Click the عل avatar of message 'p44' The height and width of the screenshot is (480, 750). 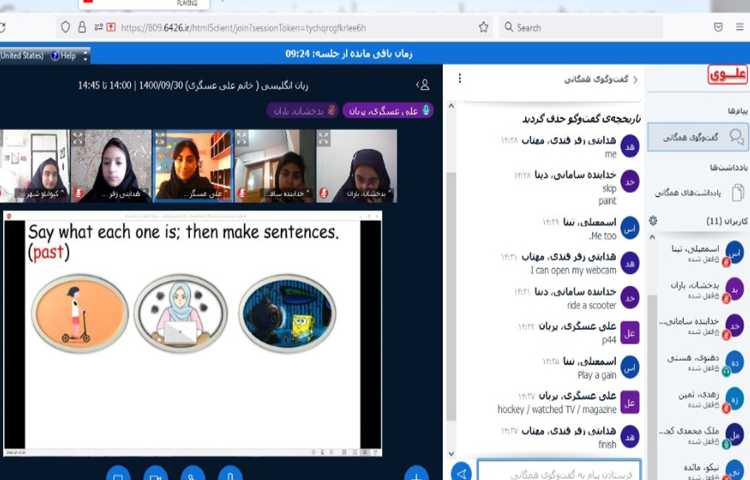coord(630,333)
